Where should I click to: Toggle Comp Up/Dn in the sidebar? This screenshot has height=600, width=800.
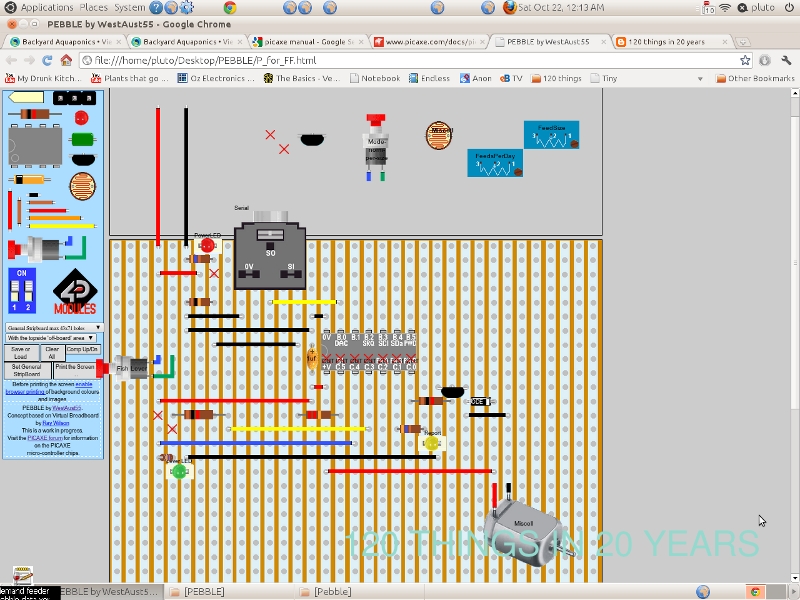[83, 350]
